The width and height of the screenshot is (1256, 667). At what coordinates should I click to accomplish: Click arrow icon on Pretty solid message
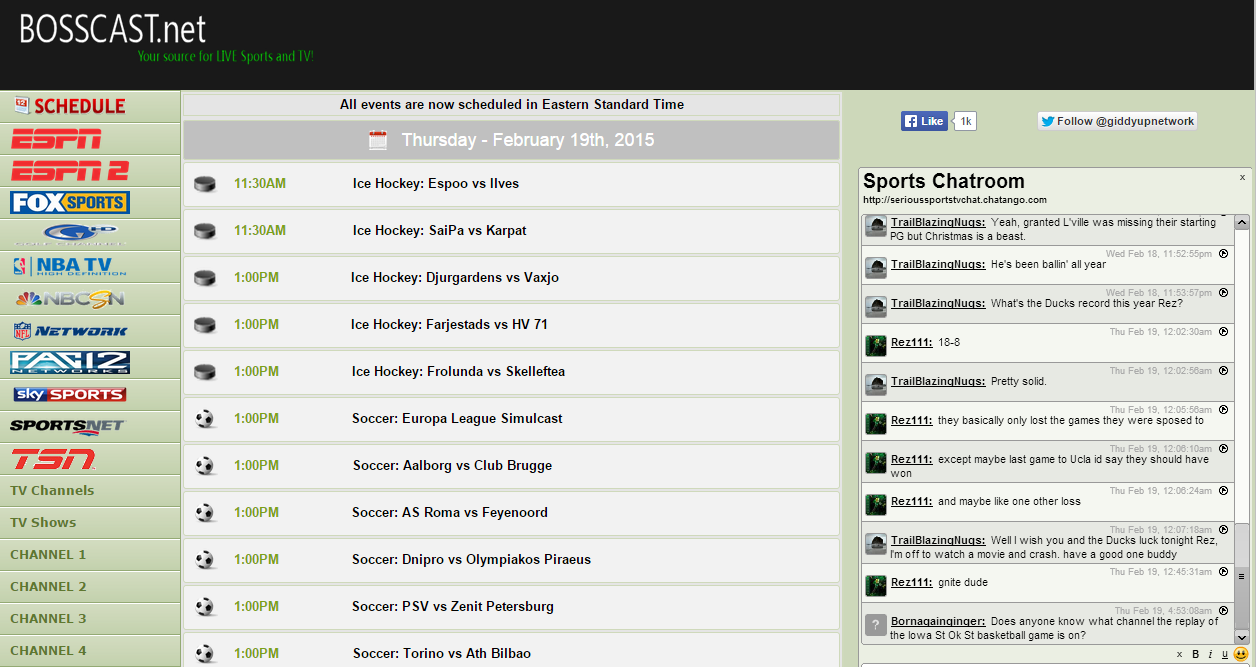click(x=1223, y=371)
